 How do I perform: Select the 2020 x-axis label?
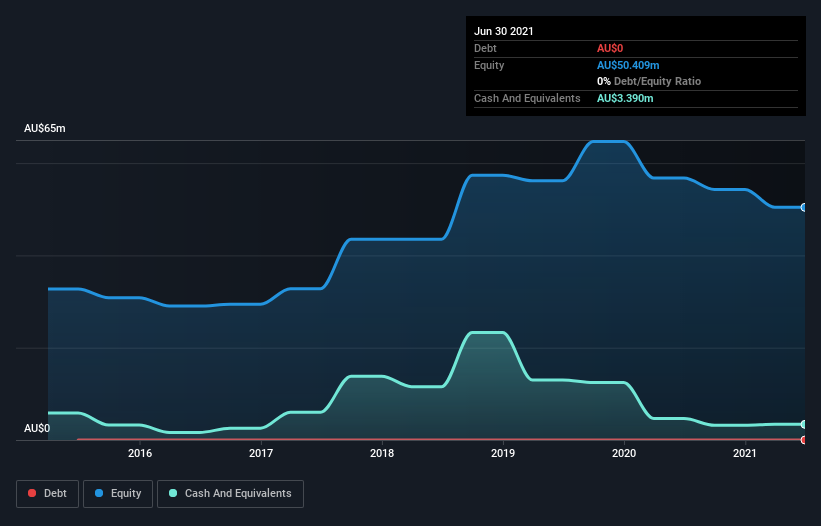click(624, 453)
